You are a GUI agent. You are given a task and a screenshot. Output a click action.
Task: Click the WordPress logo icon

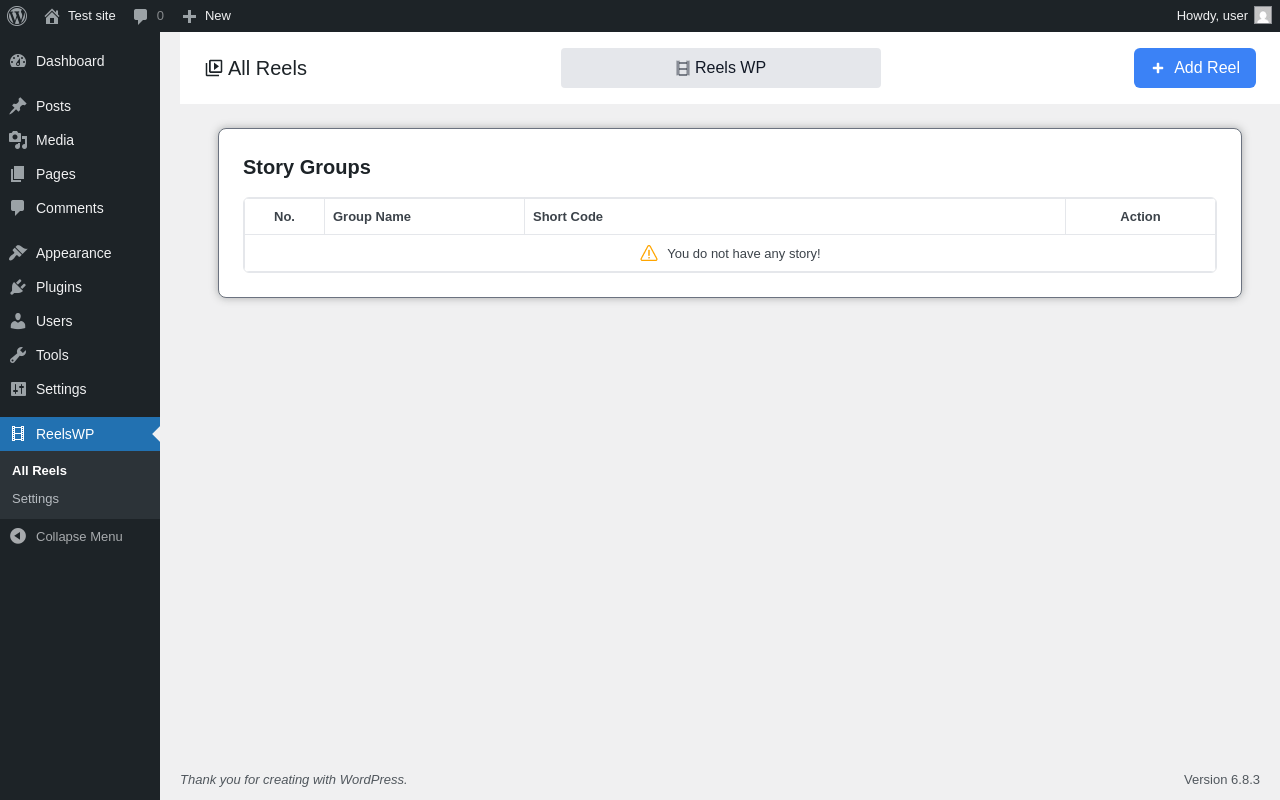click(17, 16)
